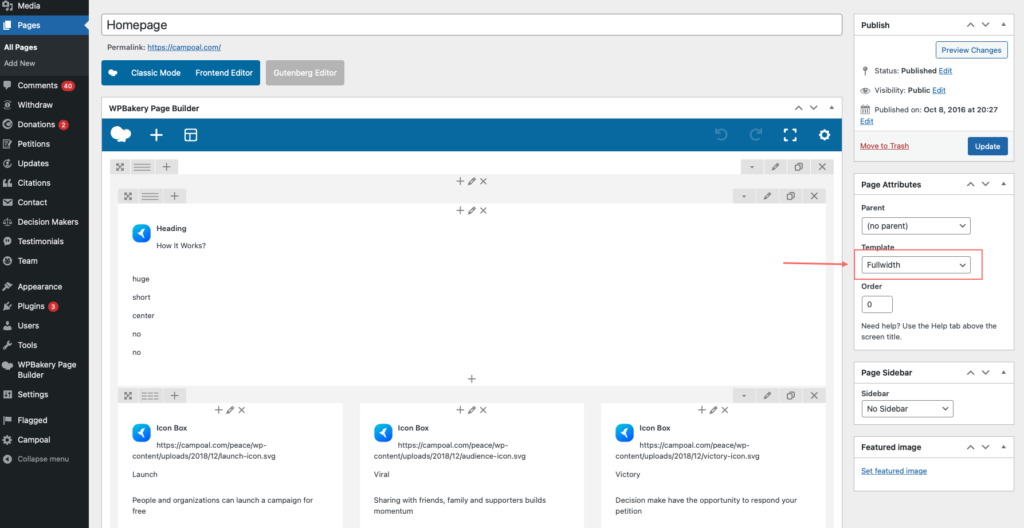Click the Homepage title input field
This screenshot has width=1024, height=528.
pos(472,25)
